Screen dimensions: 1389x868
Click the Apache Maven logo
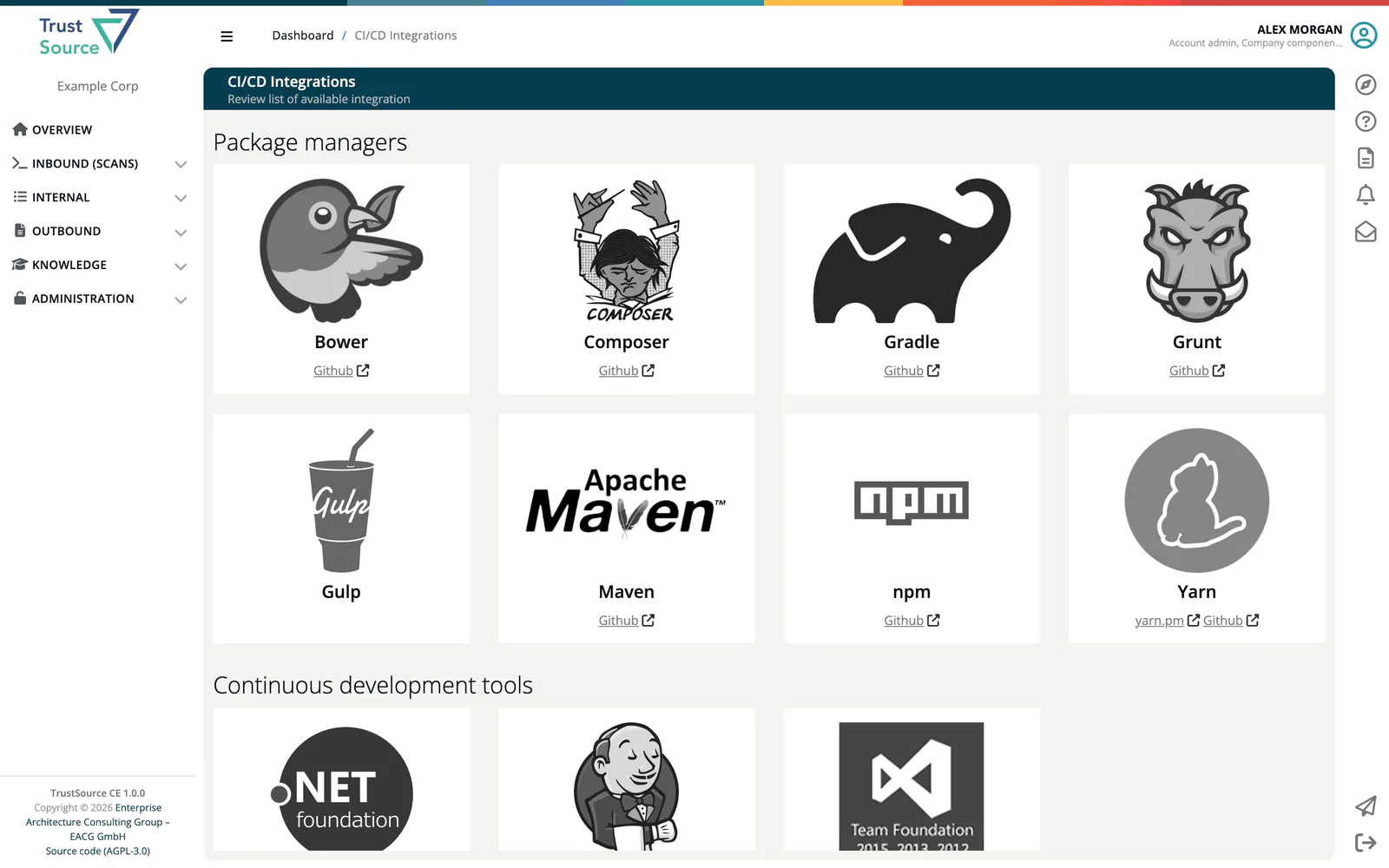626,503
